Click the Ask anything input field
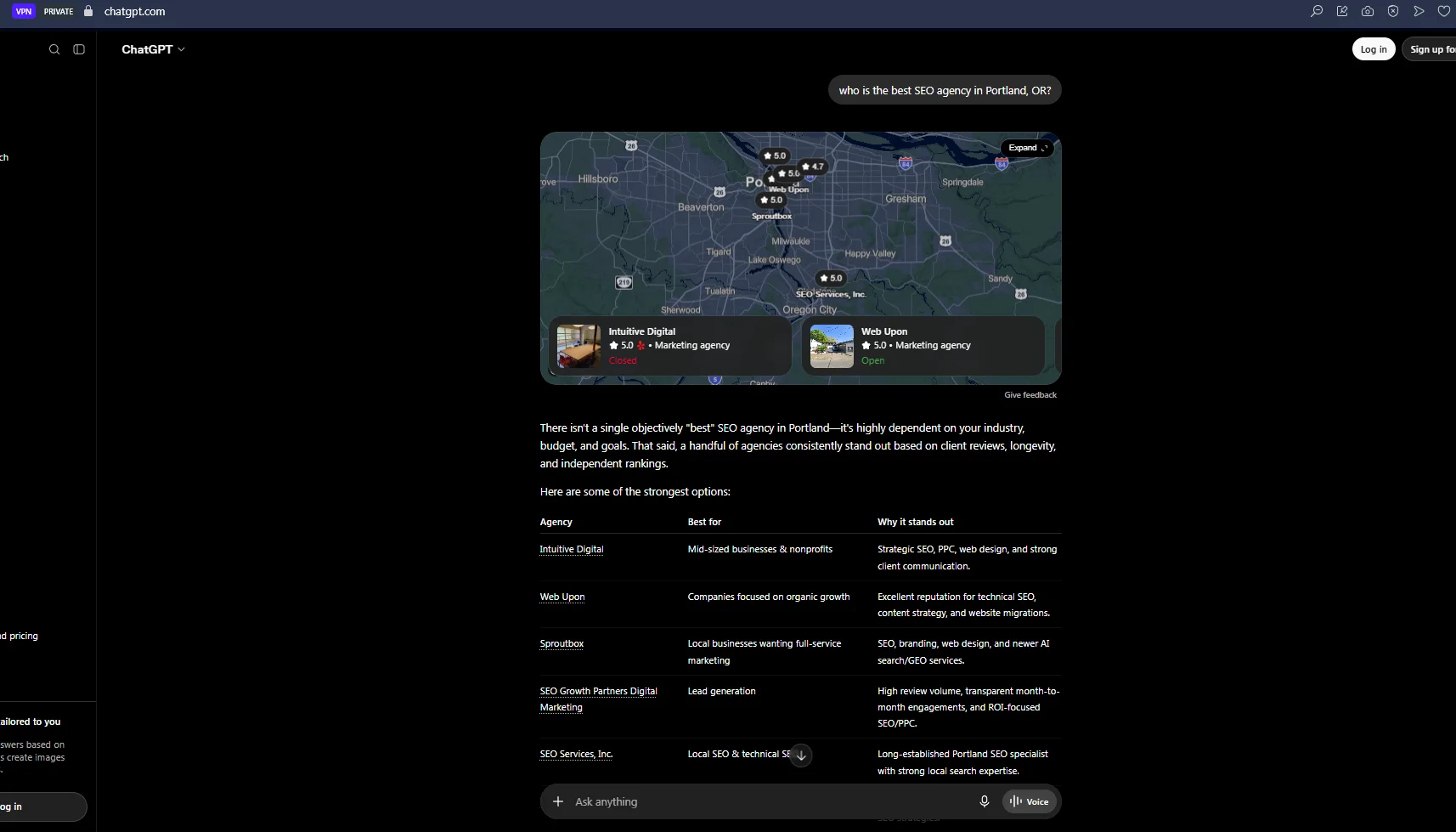The height and width of the screenshot is (832, 1456). 769,801
